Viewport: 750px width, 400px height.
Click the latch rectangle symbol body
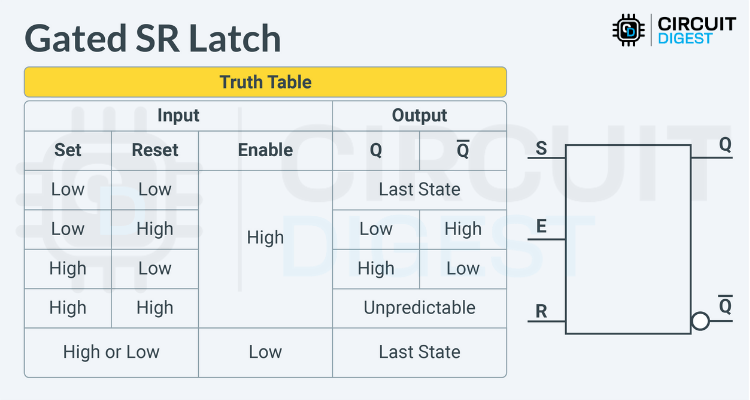628,239
